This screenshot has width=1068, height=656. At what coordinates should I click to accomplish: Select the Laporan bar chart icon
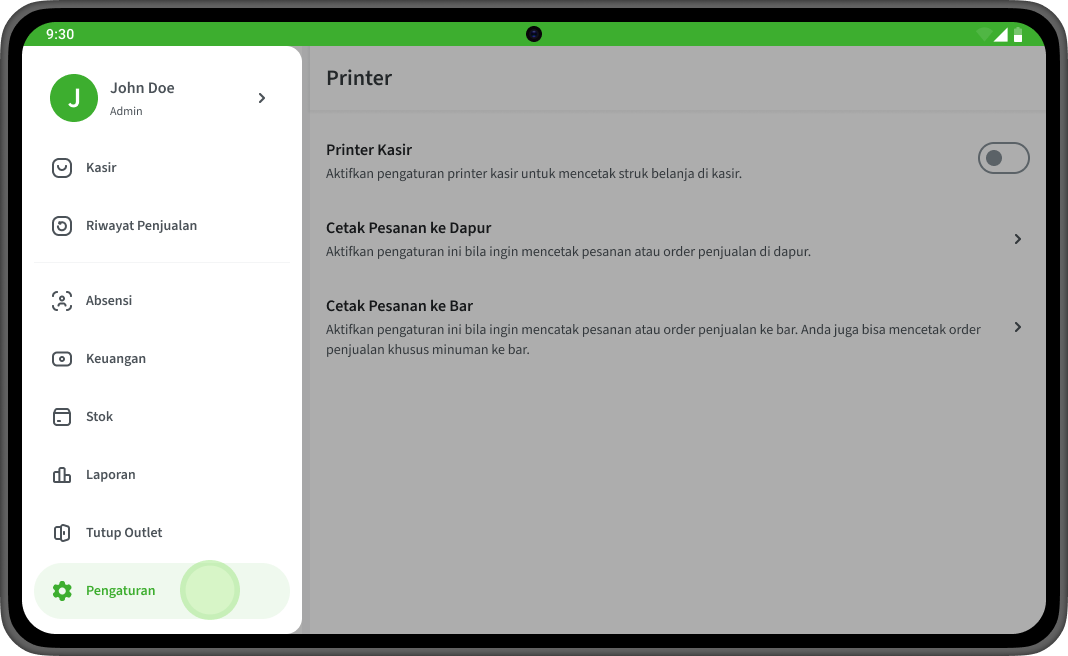[62, 474]
